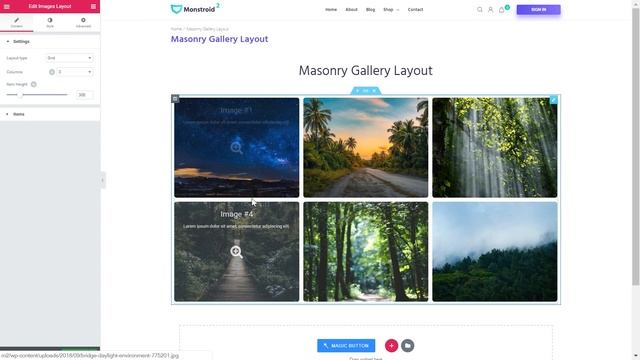Open the Layout type dropdown

[x=69, y=58]
